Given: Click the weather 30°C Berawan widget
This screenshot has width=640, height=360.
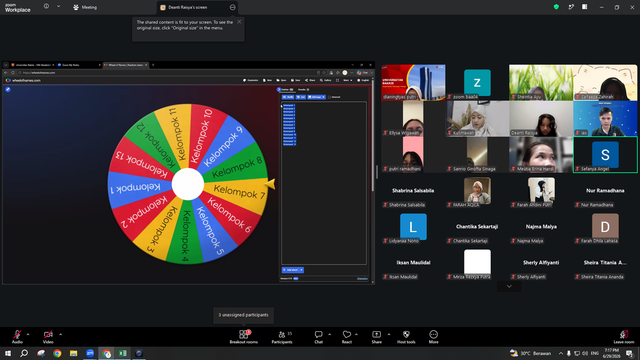Looking at the screenshot, I should tap(531, 353).
